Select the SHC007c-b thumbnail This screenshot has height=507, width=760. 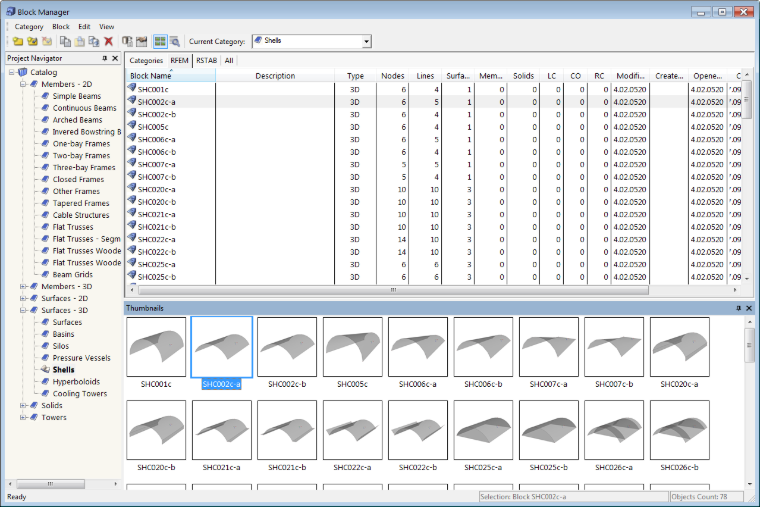[614, 347]
